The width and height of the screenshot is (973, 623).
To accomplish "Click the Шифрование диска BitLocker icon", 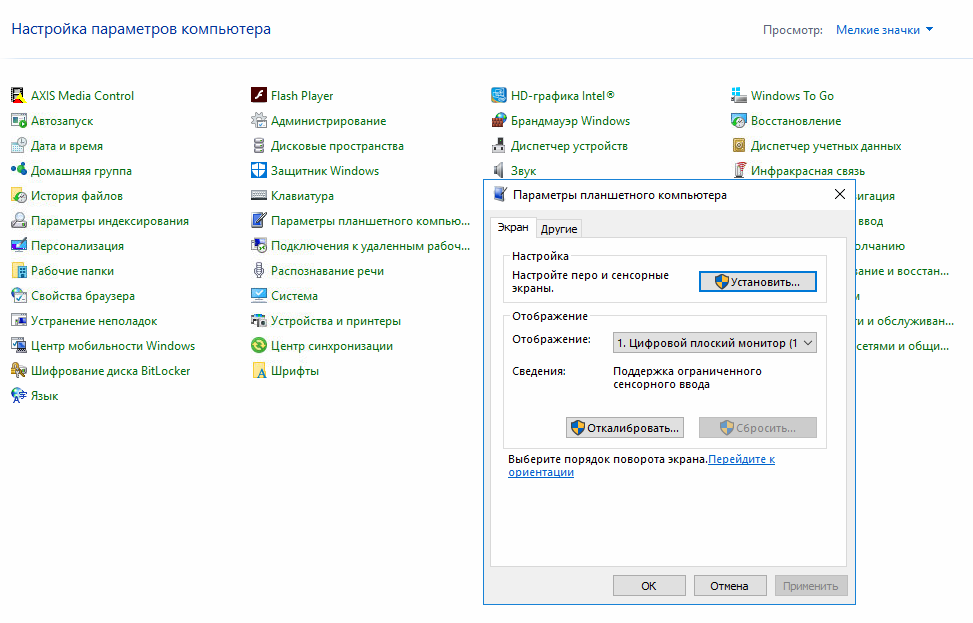I will (x=18, y=370).
